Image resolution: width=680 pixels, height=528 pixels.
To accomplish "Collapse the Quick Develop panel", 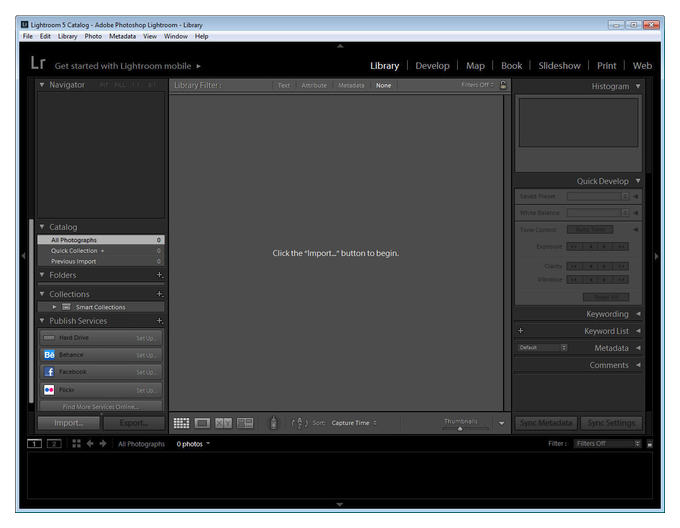I will click(x=638, y=181).
